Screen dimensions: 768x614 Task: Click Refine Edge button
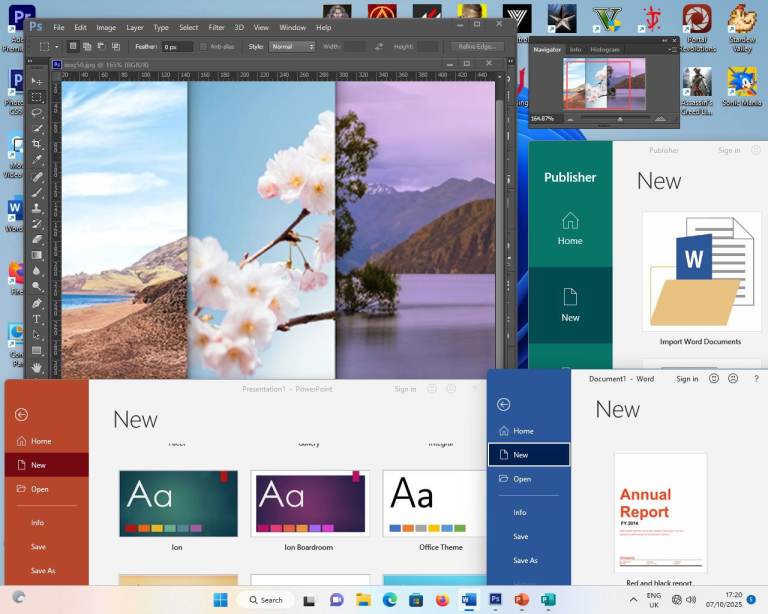476,47
